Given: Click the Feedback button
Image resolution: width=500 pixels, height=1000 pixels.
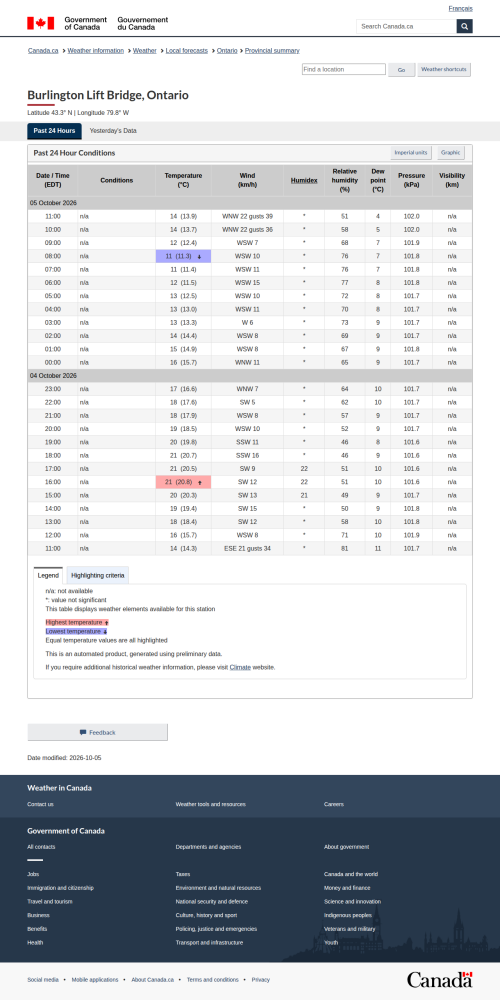Looking at the screenshot, I should coord(98,732).
